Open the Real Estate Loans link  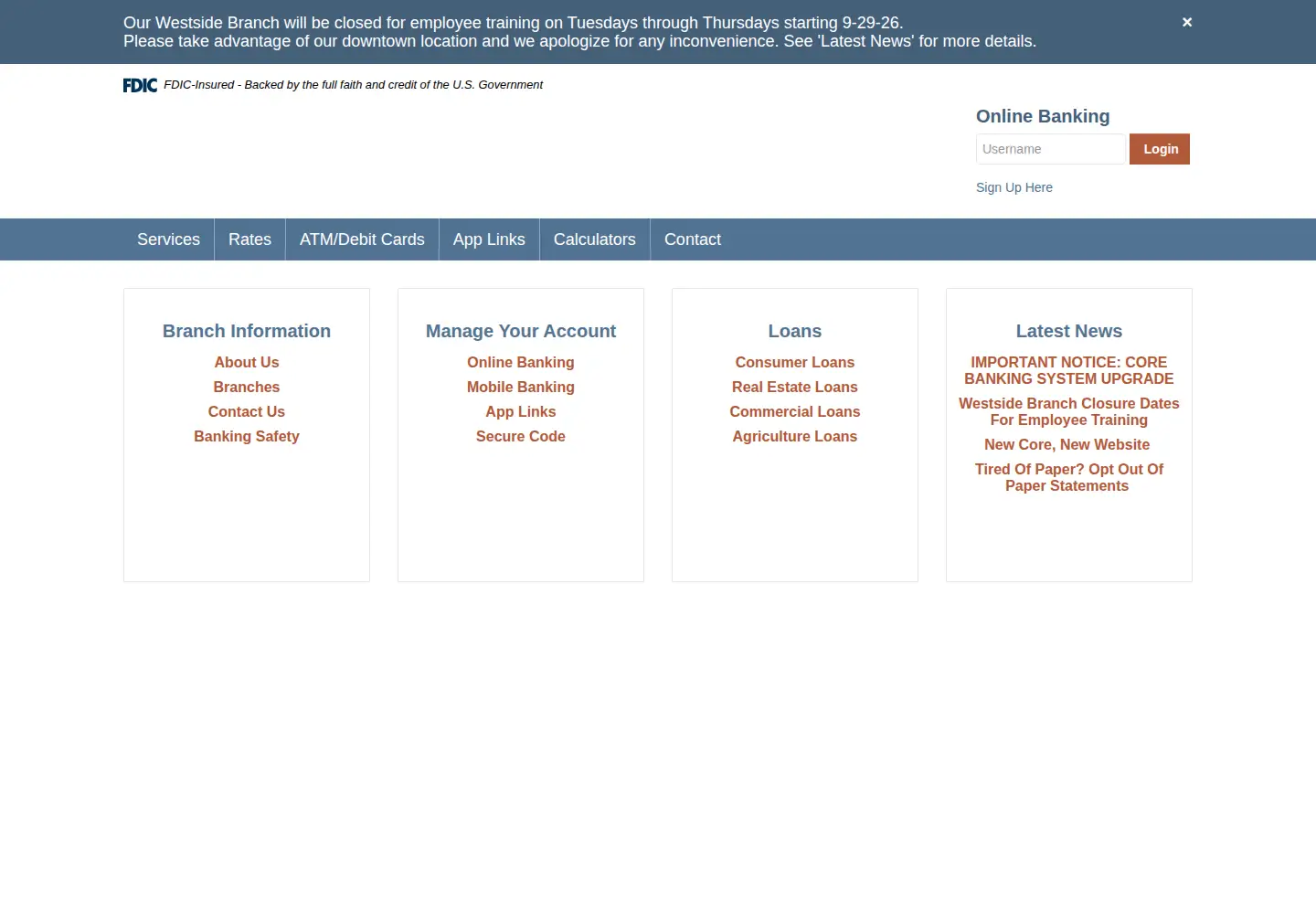(x=795, y=387)
